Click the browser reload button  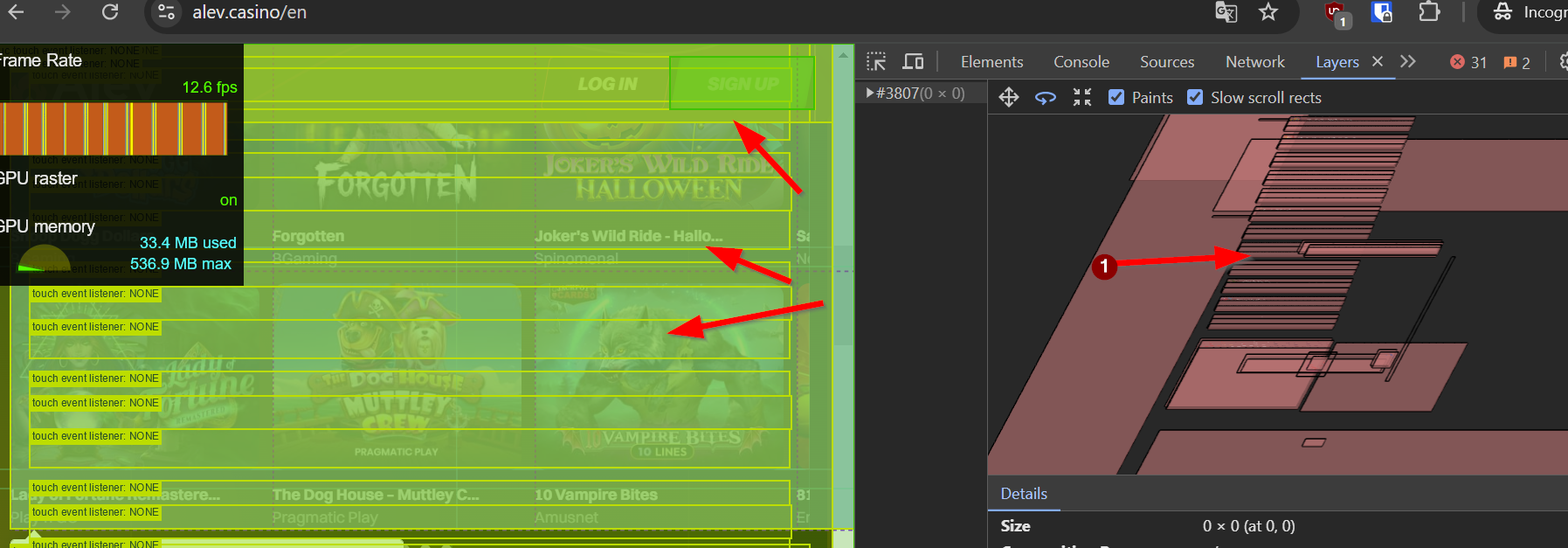110,12
